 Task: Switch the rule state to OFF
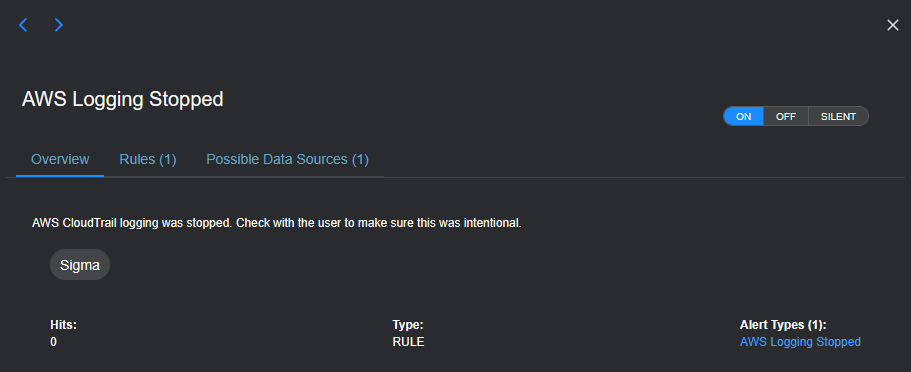786,116
